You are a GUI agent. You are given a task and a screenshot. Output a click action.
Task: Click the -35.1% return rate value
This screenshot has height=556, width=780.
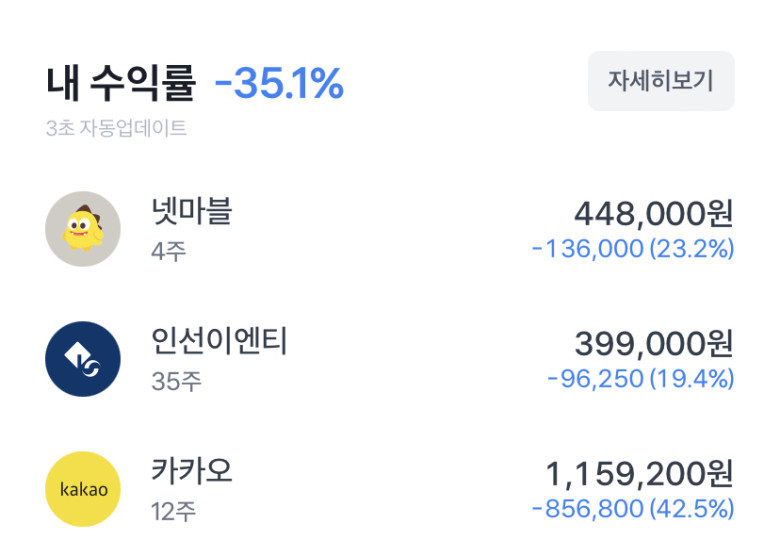279,83
